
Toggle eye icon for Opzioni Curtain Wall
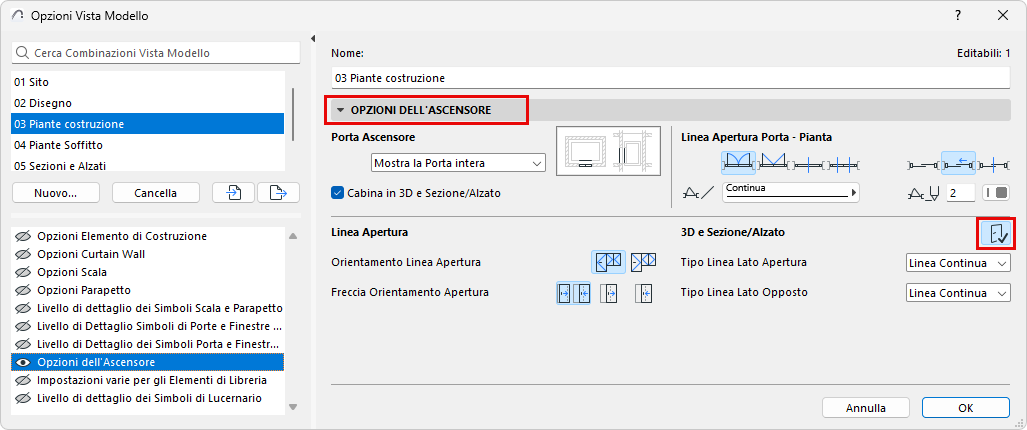[23, 254]
